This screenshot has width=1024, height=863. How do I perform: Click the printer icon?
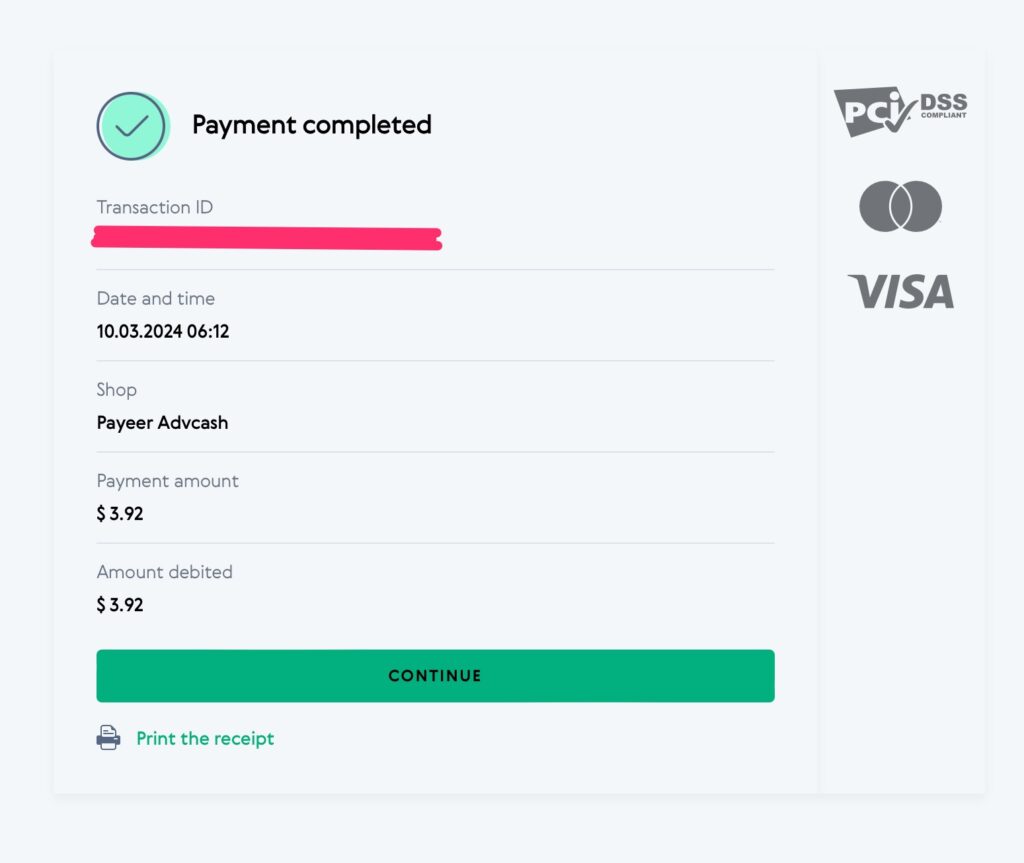(108, 738)
